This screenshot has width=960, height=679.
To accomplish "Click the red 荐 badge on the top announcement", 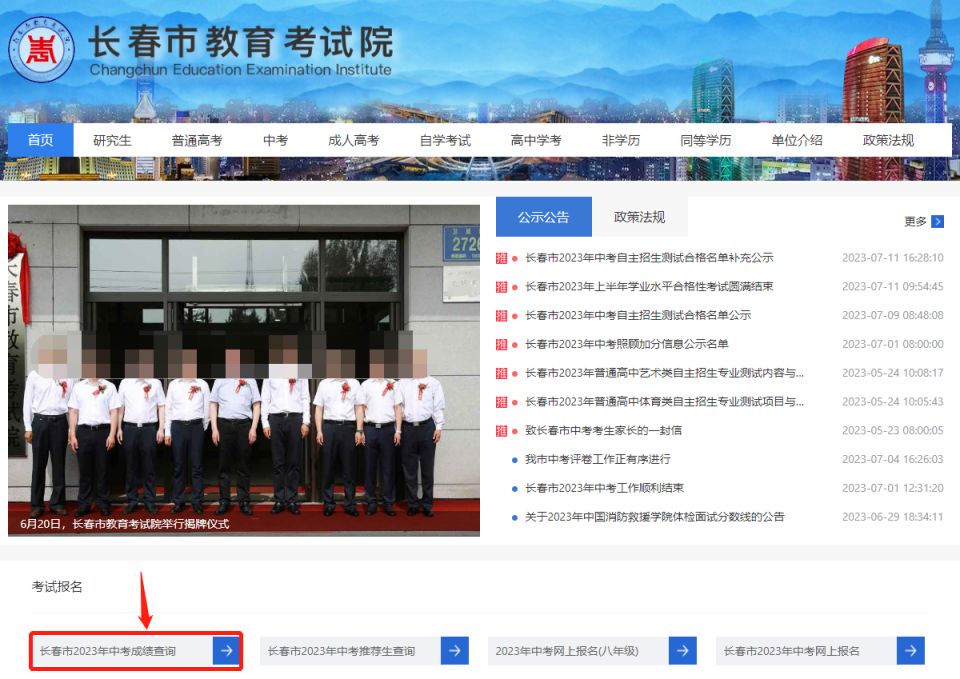I will pos(500,257).
